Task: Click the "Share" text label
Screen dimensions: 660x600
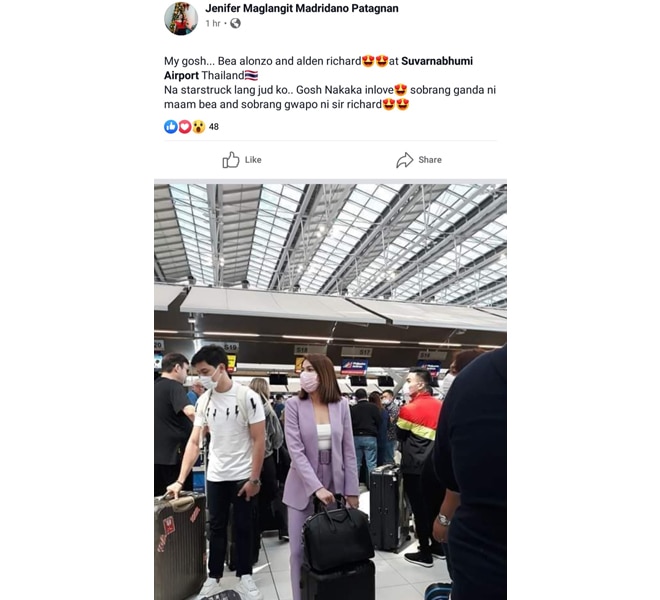Action: point(430,160)
